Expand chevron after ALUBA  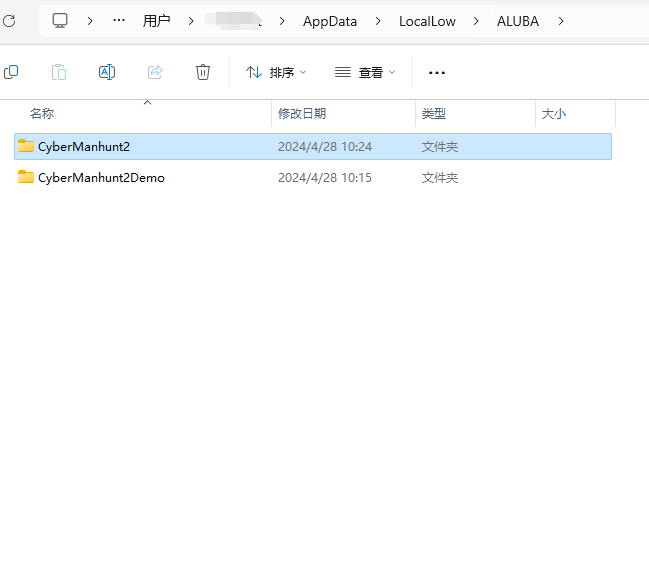pyautogui.click(x=561, y=21)
